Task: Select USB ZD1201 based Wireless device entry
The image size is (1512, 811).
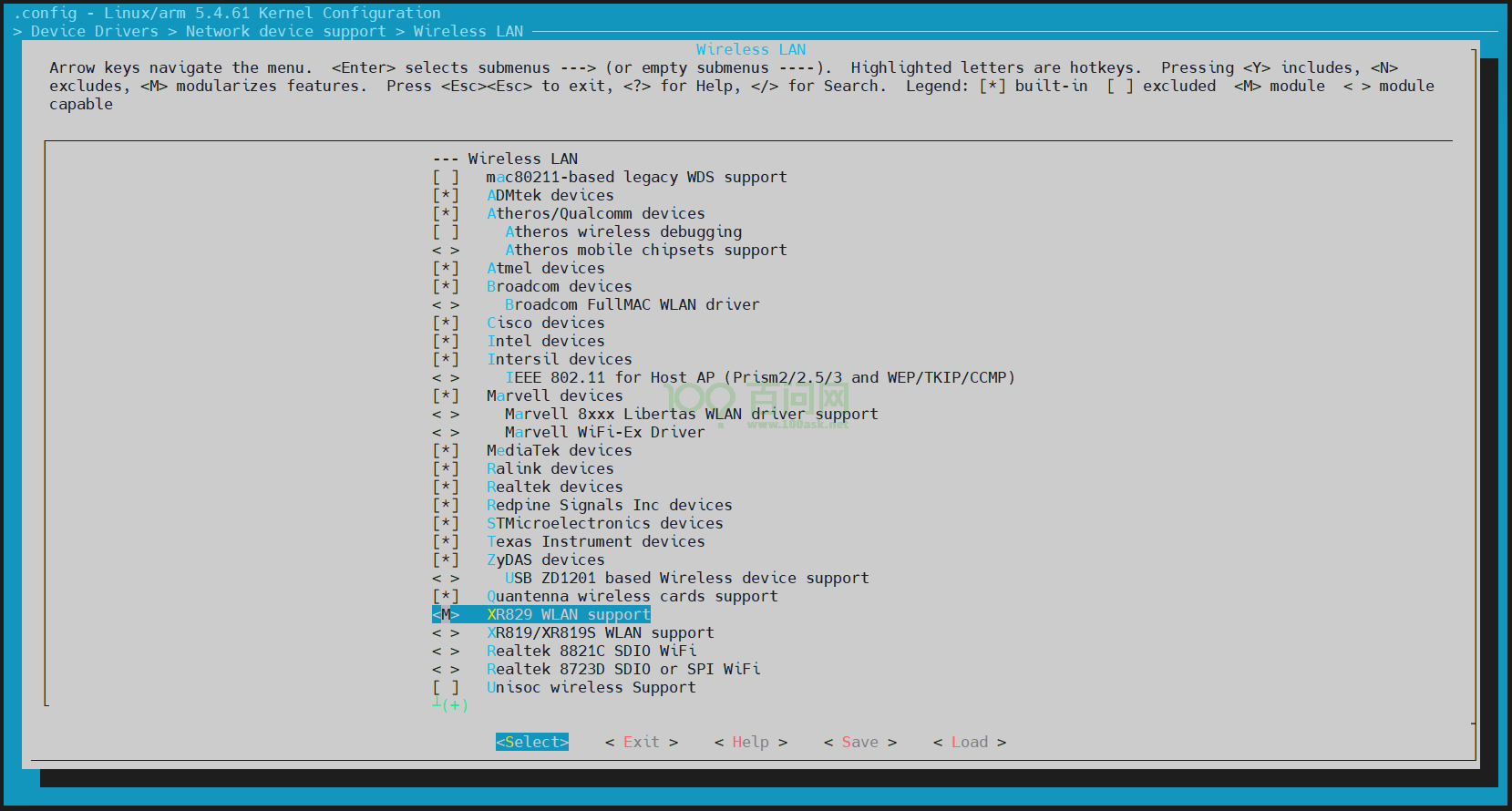Action: pos(686,578)
